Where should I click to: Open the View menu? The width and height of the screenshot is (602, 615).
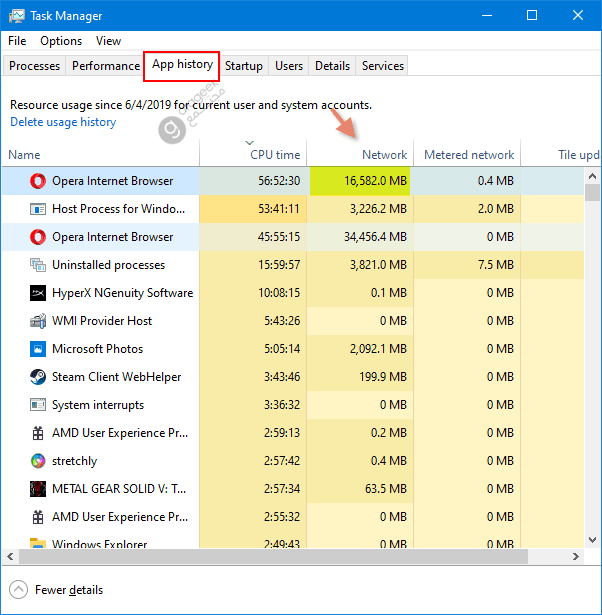coord(108,41)
